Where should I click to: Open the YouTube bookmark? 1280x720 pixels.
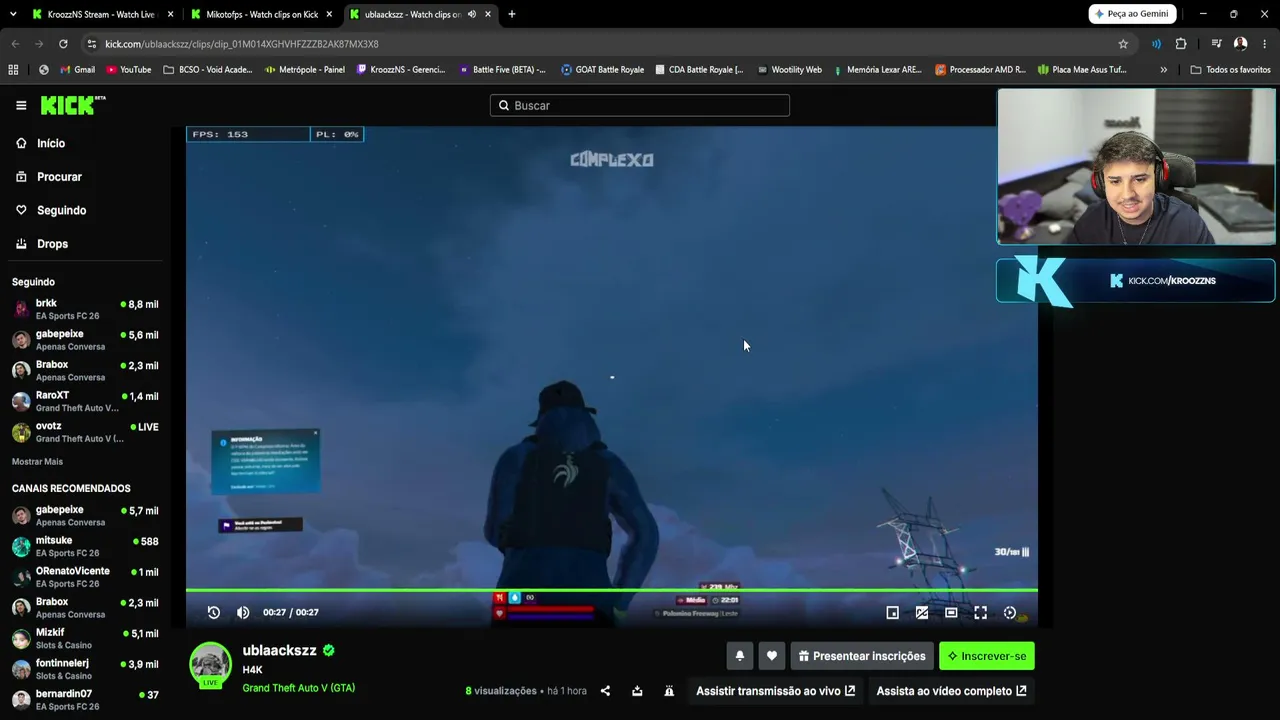[129, 70]
